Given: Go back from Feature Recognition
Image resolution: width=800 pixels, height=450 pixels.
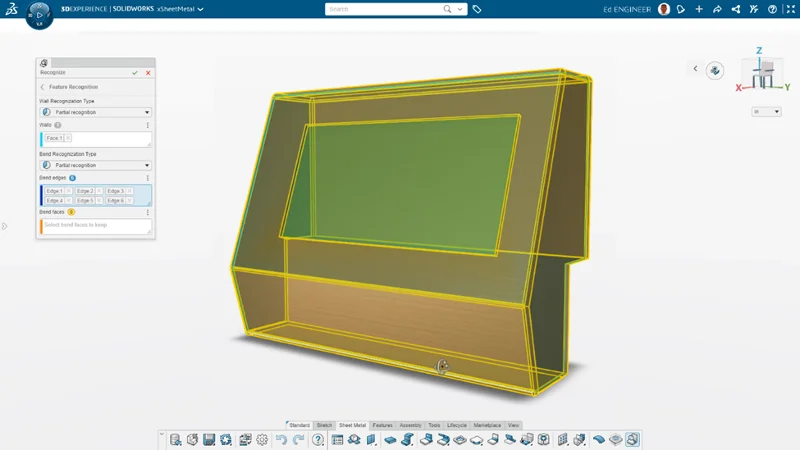Looking at the screenshot, I should (42, 87).
